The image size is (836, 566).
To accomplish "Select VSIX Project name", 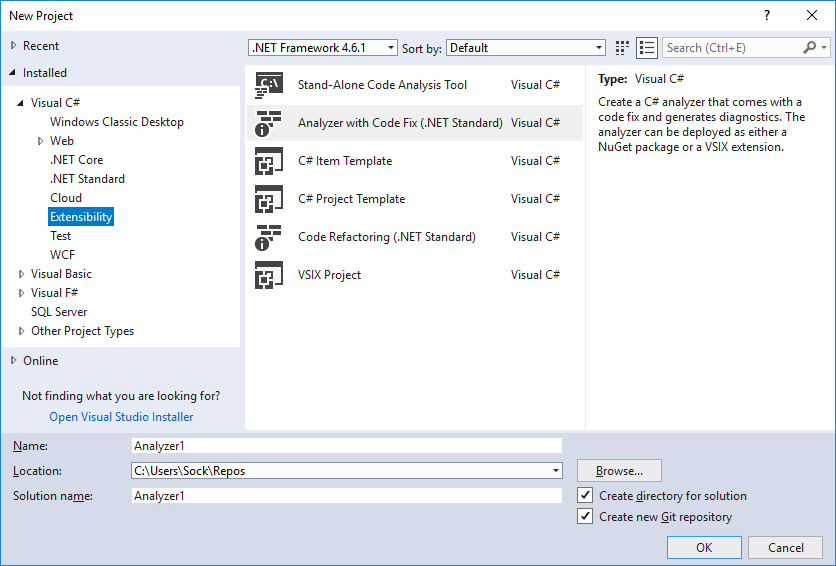I will pos(329,275).
